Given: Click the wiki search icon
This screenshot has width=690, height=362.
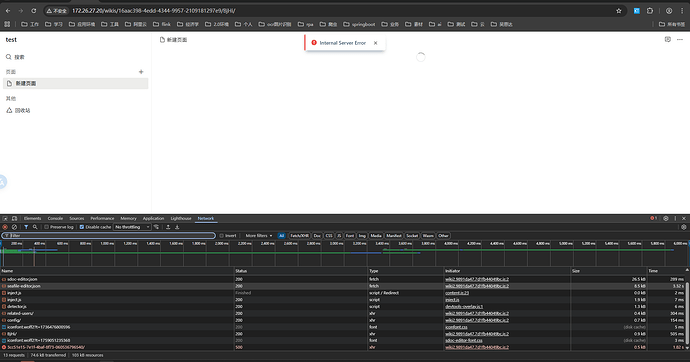Looking at the screenshot, I should pos(8,57).
